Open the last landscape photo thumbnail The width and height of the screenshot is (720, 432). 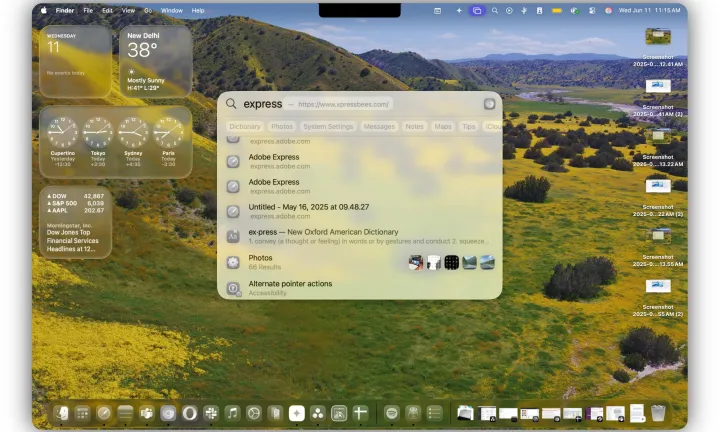(x=487, y=263)
